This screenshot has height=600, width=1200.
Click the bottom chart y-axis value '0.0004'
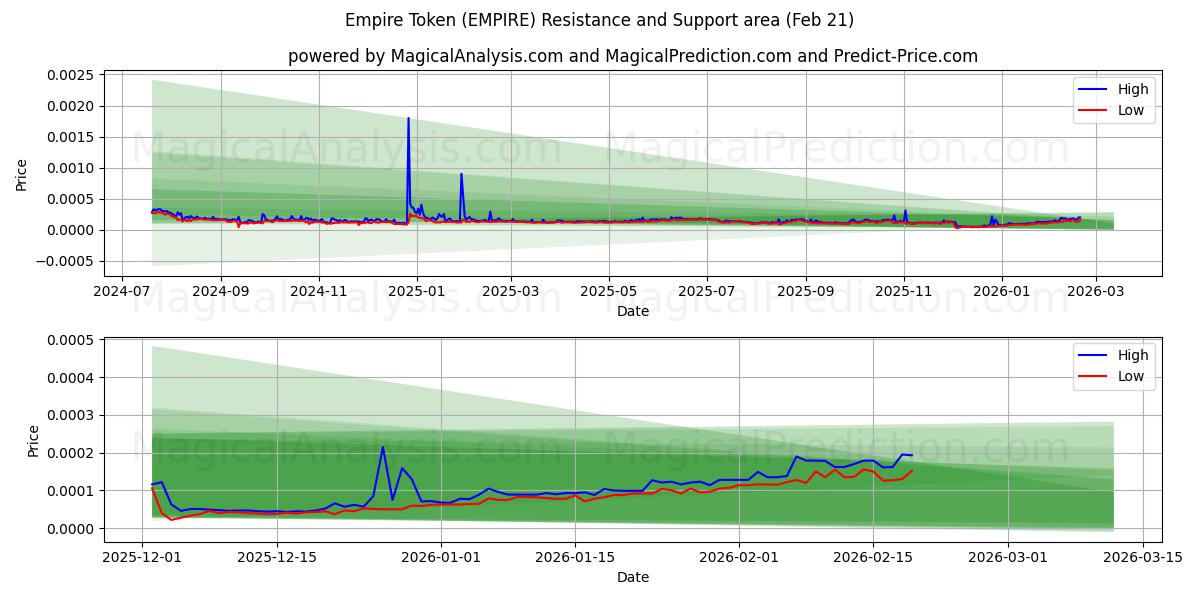(70, 378)
